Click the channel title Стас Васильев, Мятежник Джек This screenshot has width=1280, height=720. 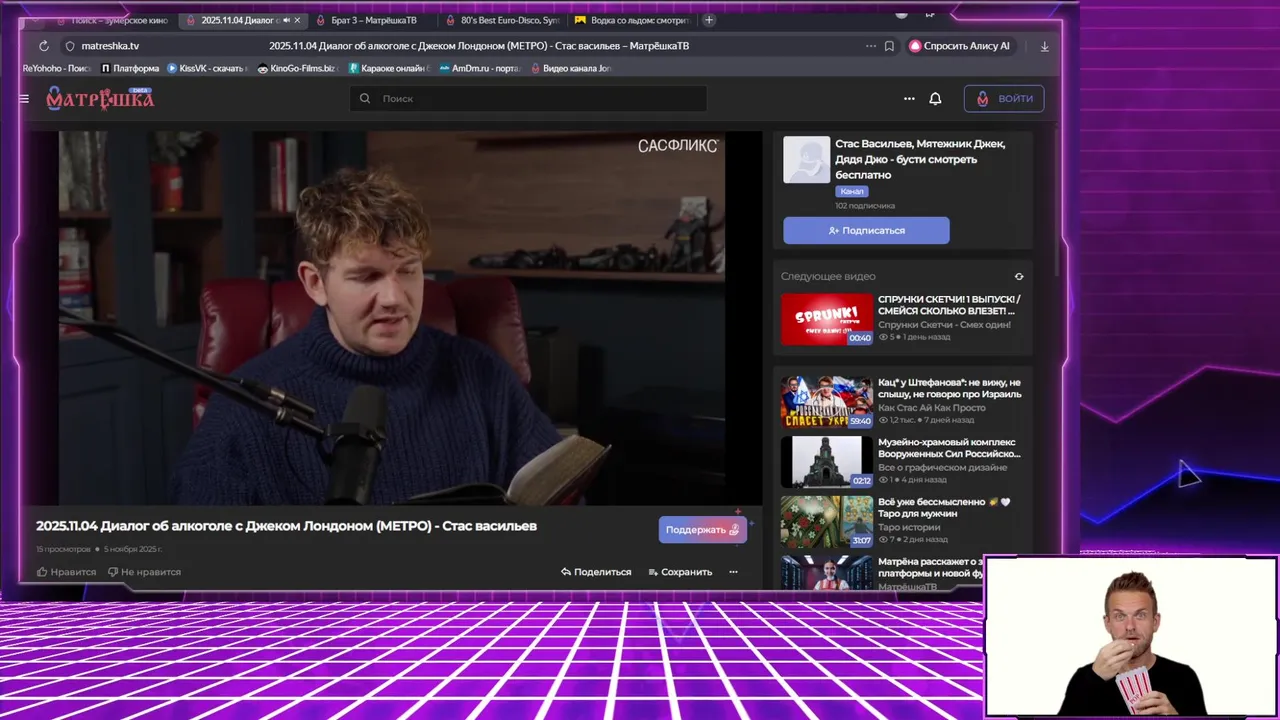click(920, 159)
